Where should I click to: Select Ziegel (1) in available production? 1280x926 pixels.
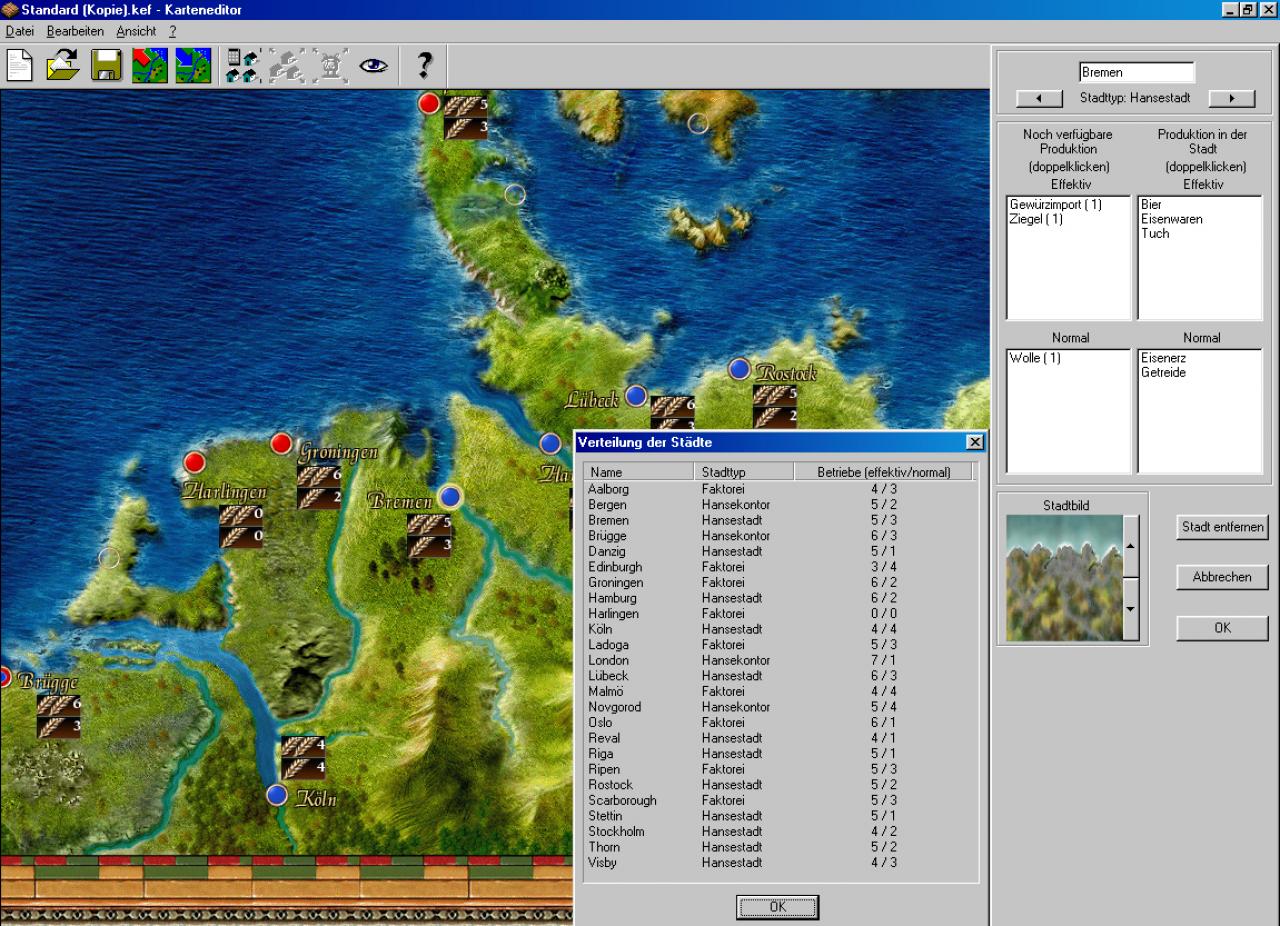1036,219
